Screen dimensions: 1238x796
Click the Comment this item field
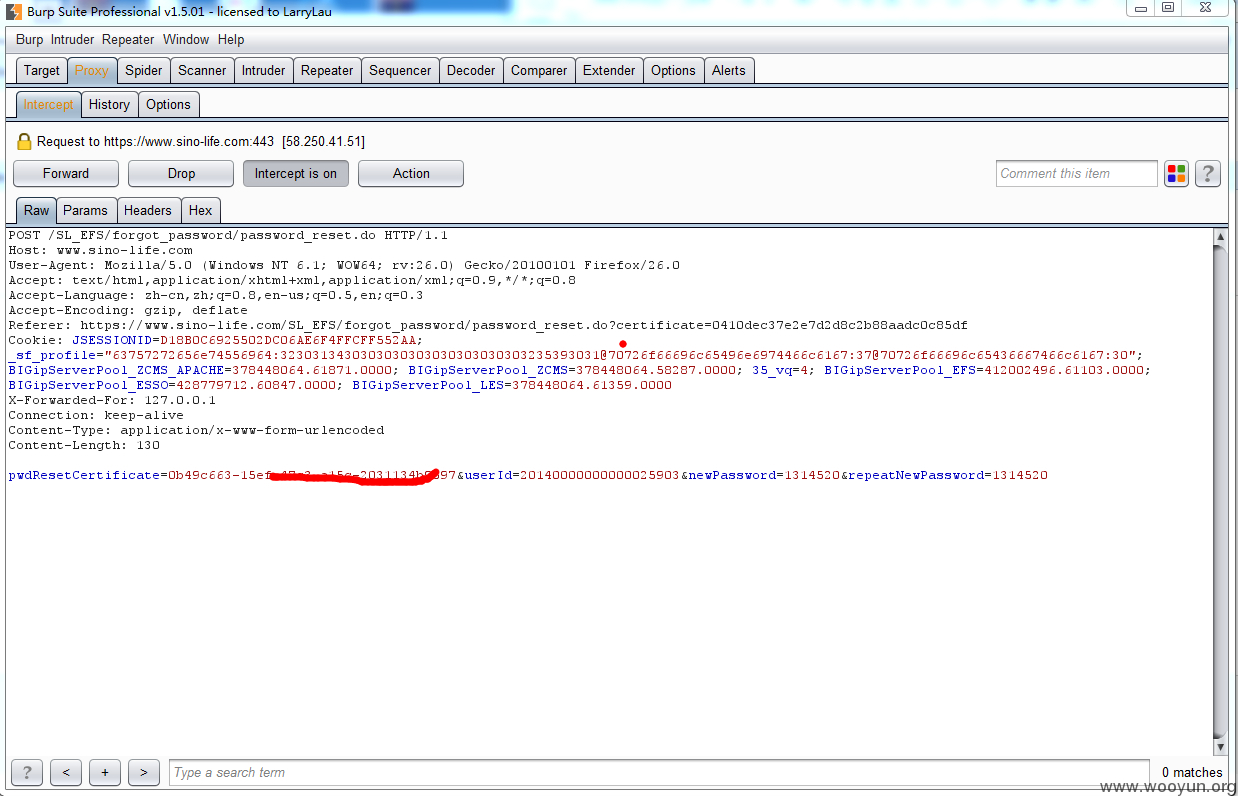[1077, 174]
